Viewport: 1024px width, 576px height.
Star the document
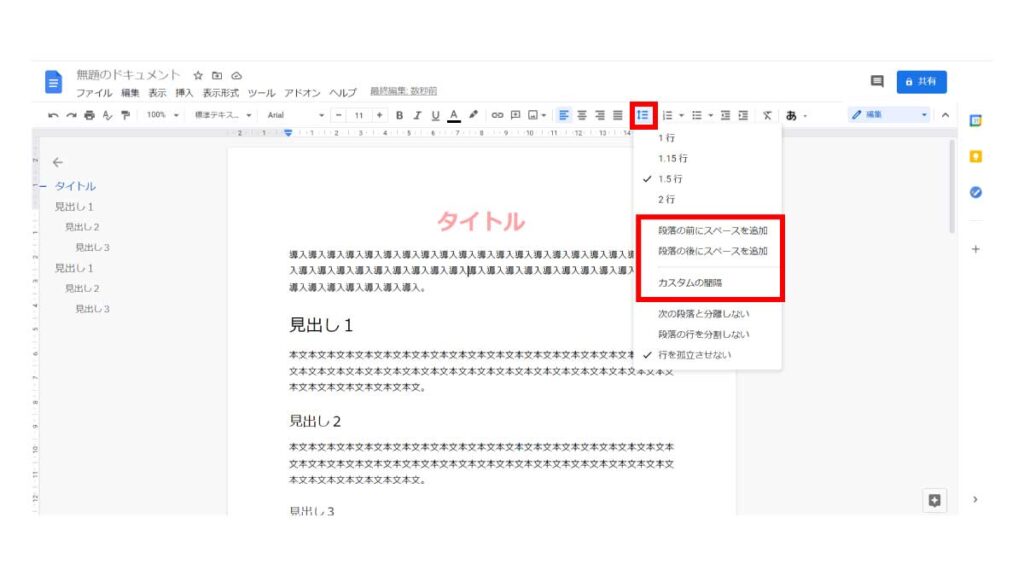click(x=198, y=76)
